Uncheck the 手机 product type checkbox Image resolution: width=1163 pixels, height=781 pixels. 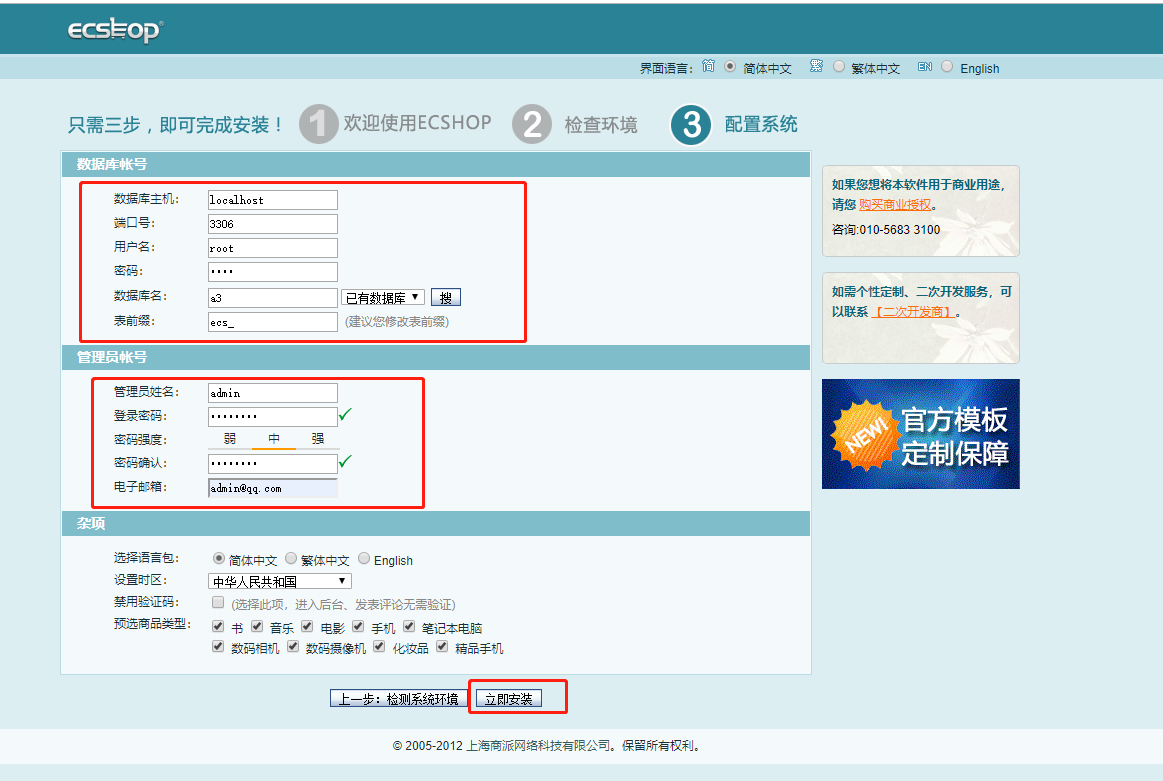(358, 627)
